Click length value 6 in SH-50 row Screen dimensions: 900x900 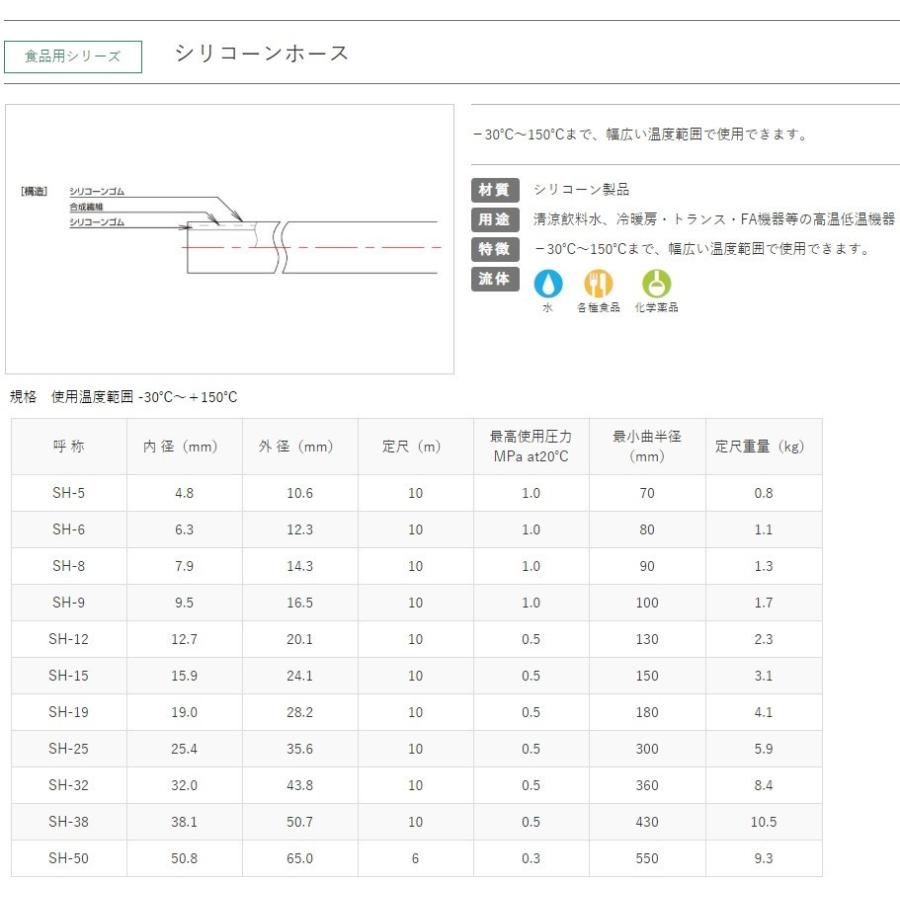[416, 858]
